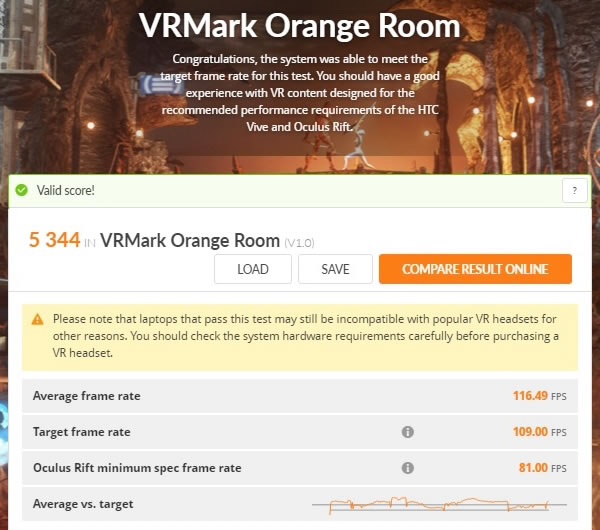Click the Oculus Rift minimum spec row label
This screenshot has width=600, height=530.
click(x=137, y=468)
